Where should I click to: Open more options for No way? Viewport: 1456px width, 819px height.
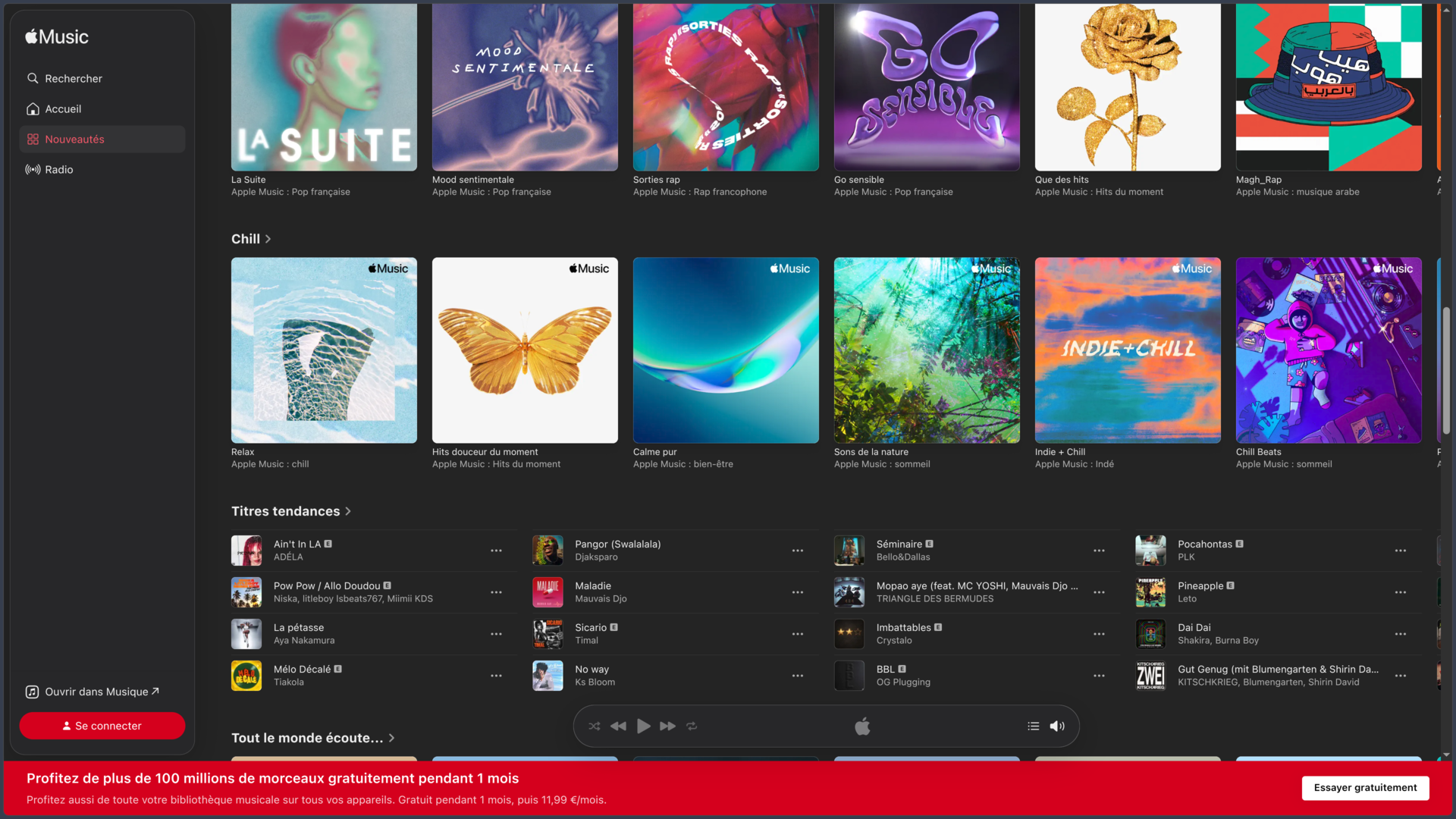pos(798,676)
